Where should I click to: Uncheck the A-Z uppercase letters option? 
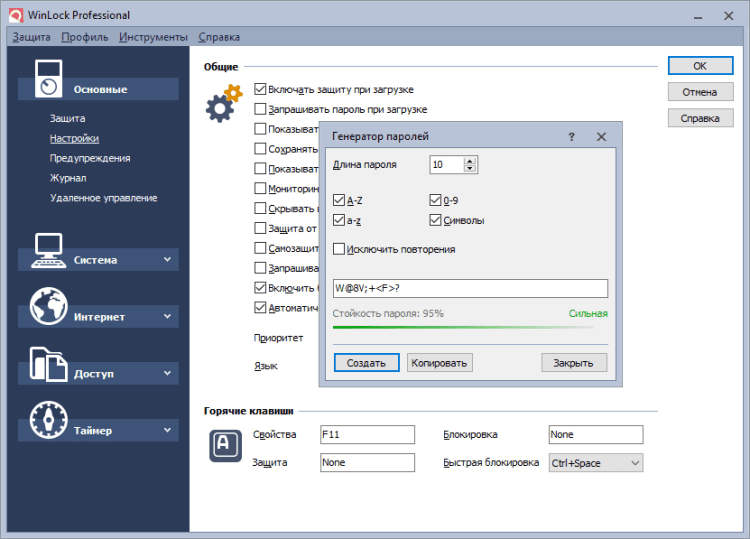(339, 200)
